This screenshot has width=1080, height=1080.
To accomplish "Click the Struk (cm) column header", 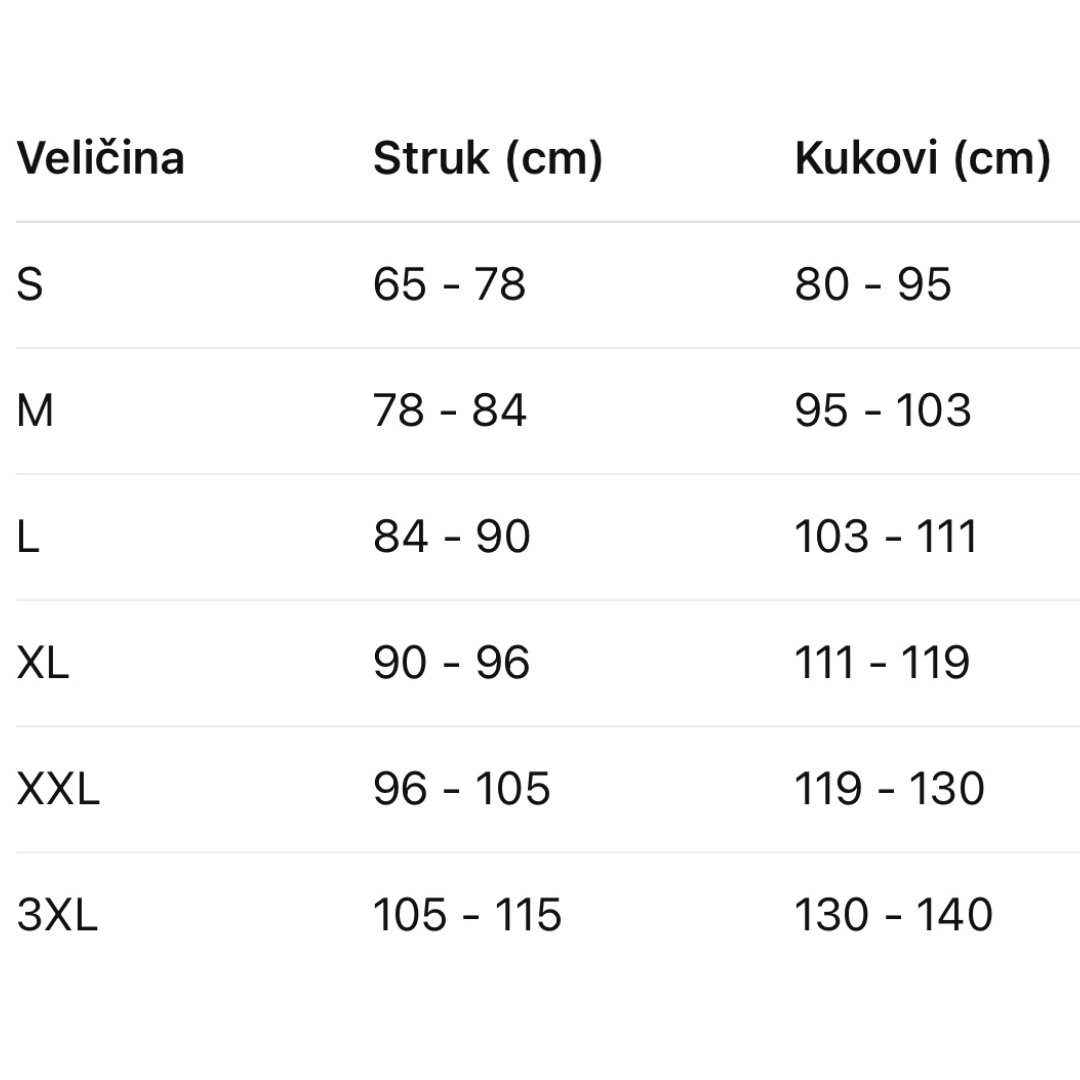I will 487,159.
